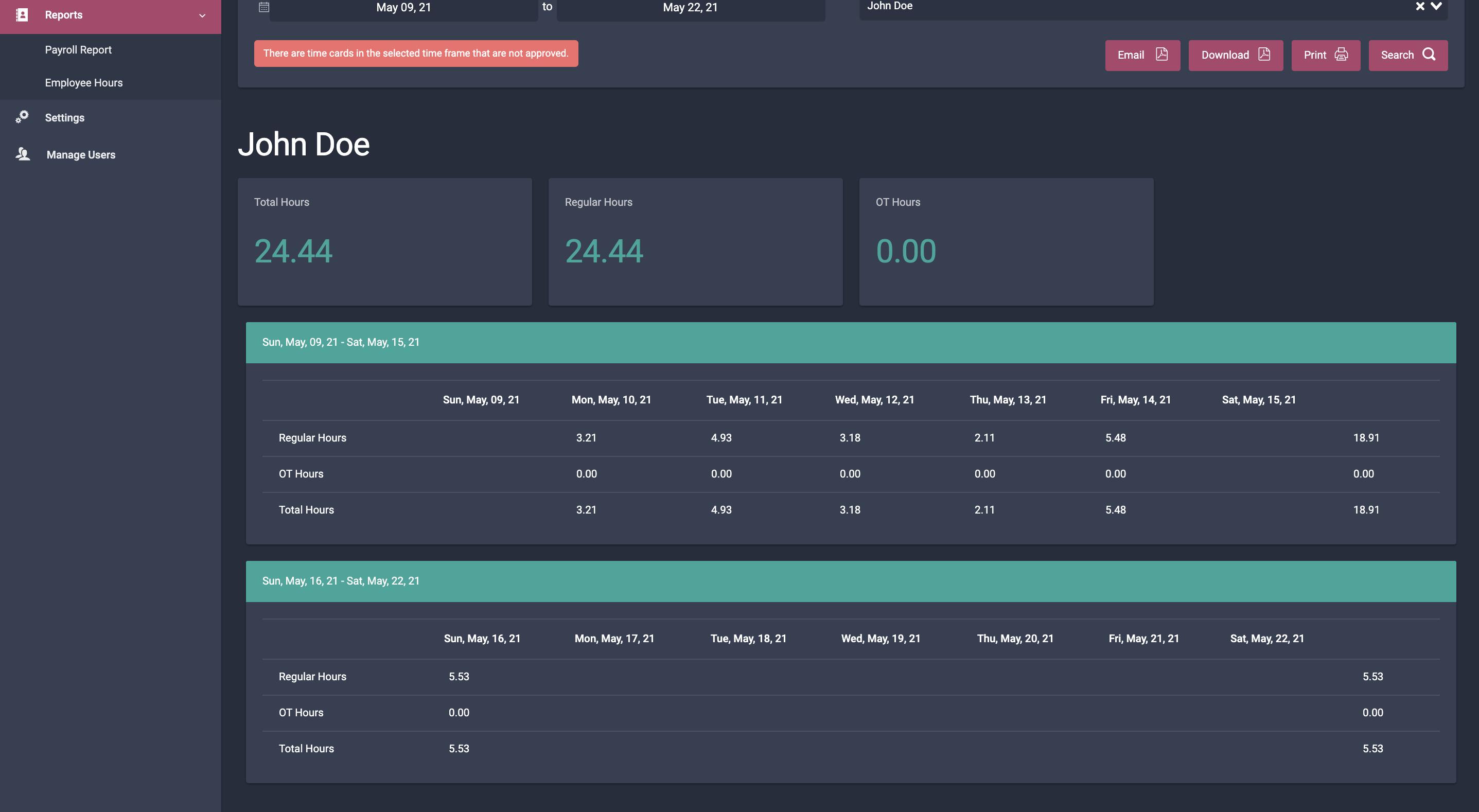
Task: Open Settings menu item
Action: pos(64,118)
